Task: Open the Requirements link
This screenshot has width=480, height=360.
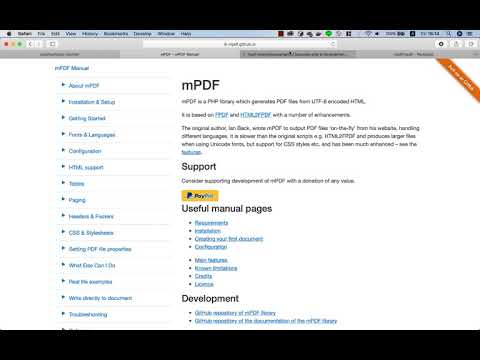Action: [x=211, y=223]
